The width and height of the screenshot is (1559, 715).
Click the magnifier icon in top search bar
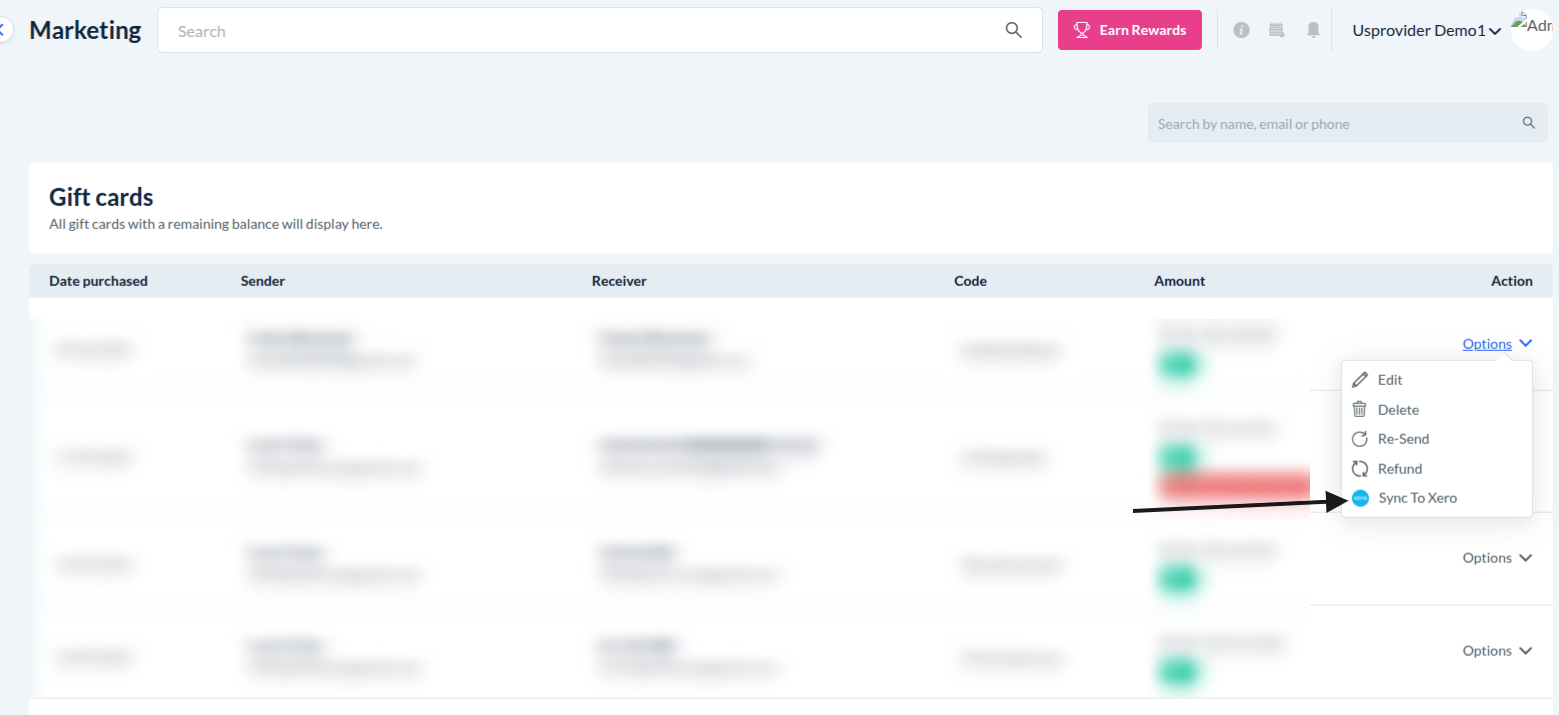pyautogui.click(x=1013, y=30)
